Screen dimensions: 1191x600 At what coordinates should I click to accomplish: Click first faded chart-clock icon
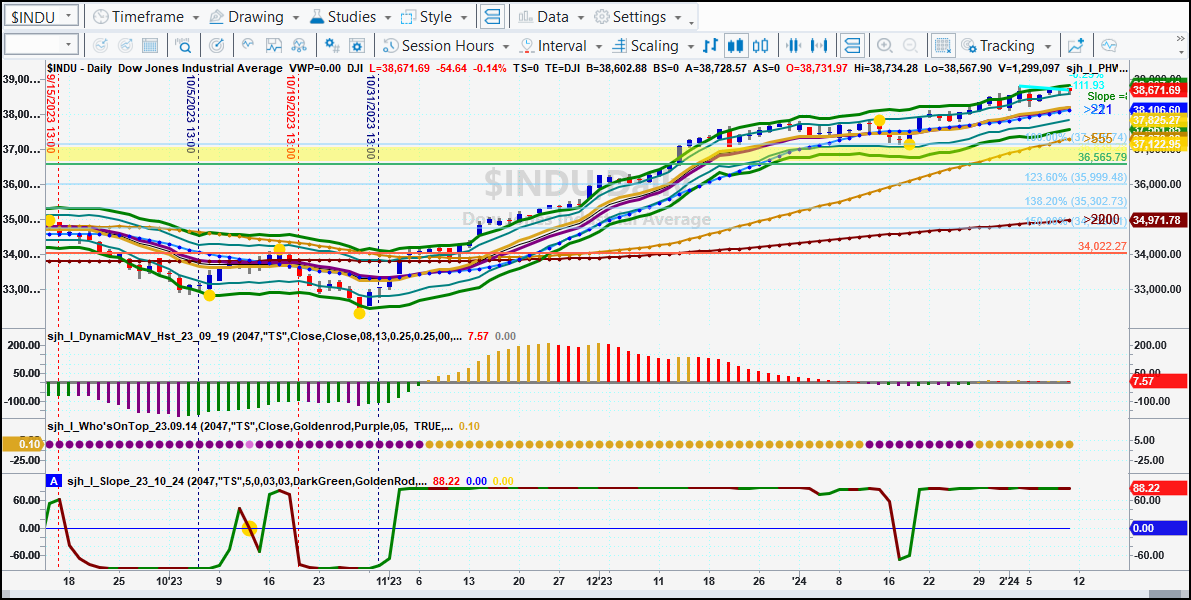(x=100, y=46)
